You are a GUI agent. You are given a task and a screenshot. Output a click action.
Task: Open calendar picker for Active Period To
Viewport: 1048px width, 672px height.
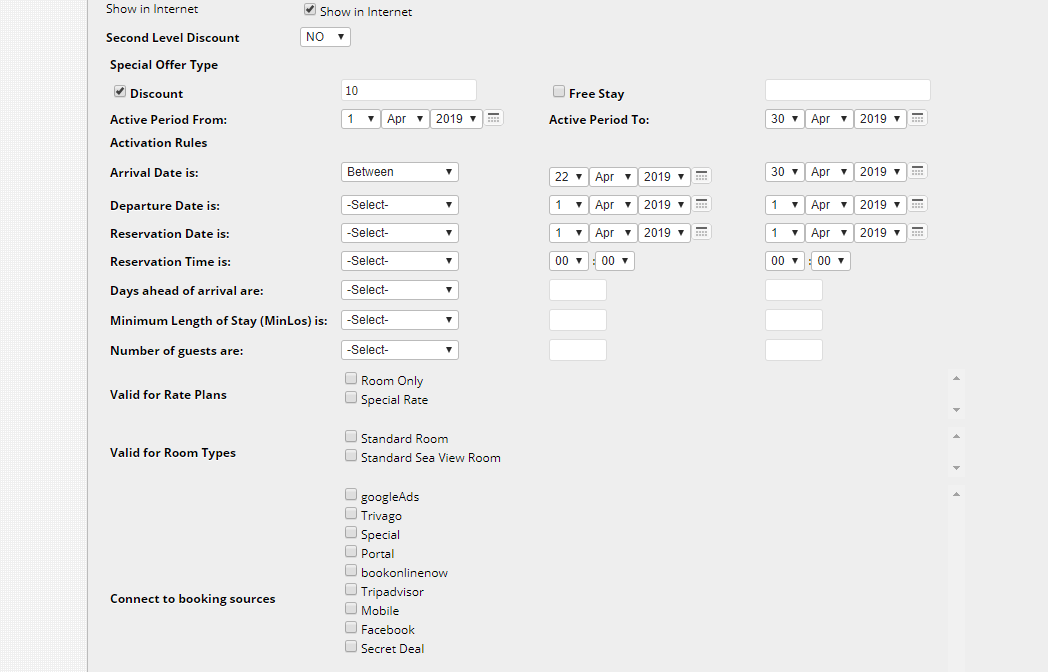pyautogui.click(x=917, y=118)
